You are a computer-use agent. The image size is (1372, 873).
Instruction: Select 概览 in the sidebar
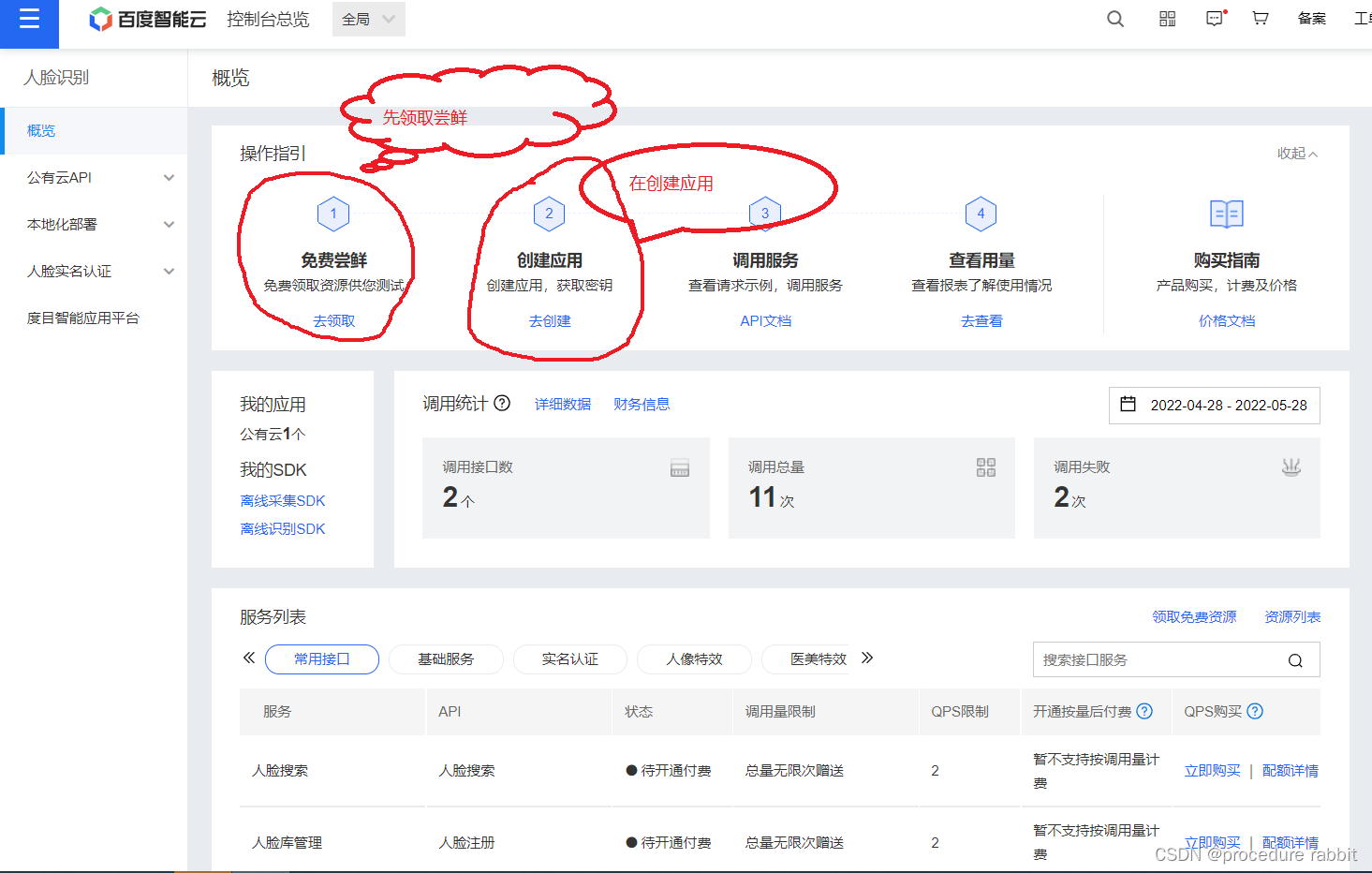click(94, 130)
